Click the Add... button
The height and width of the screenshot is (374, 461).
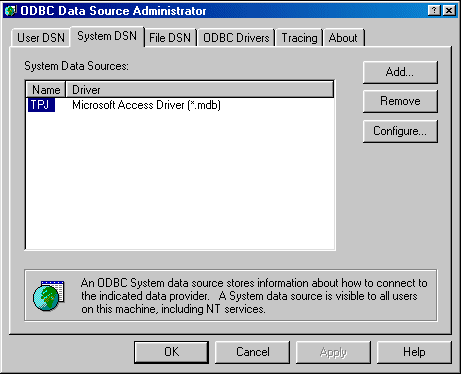[400, 72]
